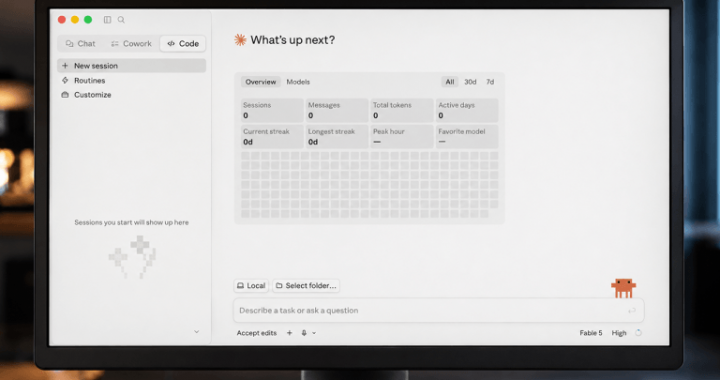Click the Select folder... button
This screenshot has height=380, width=720.
(306, 285)
